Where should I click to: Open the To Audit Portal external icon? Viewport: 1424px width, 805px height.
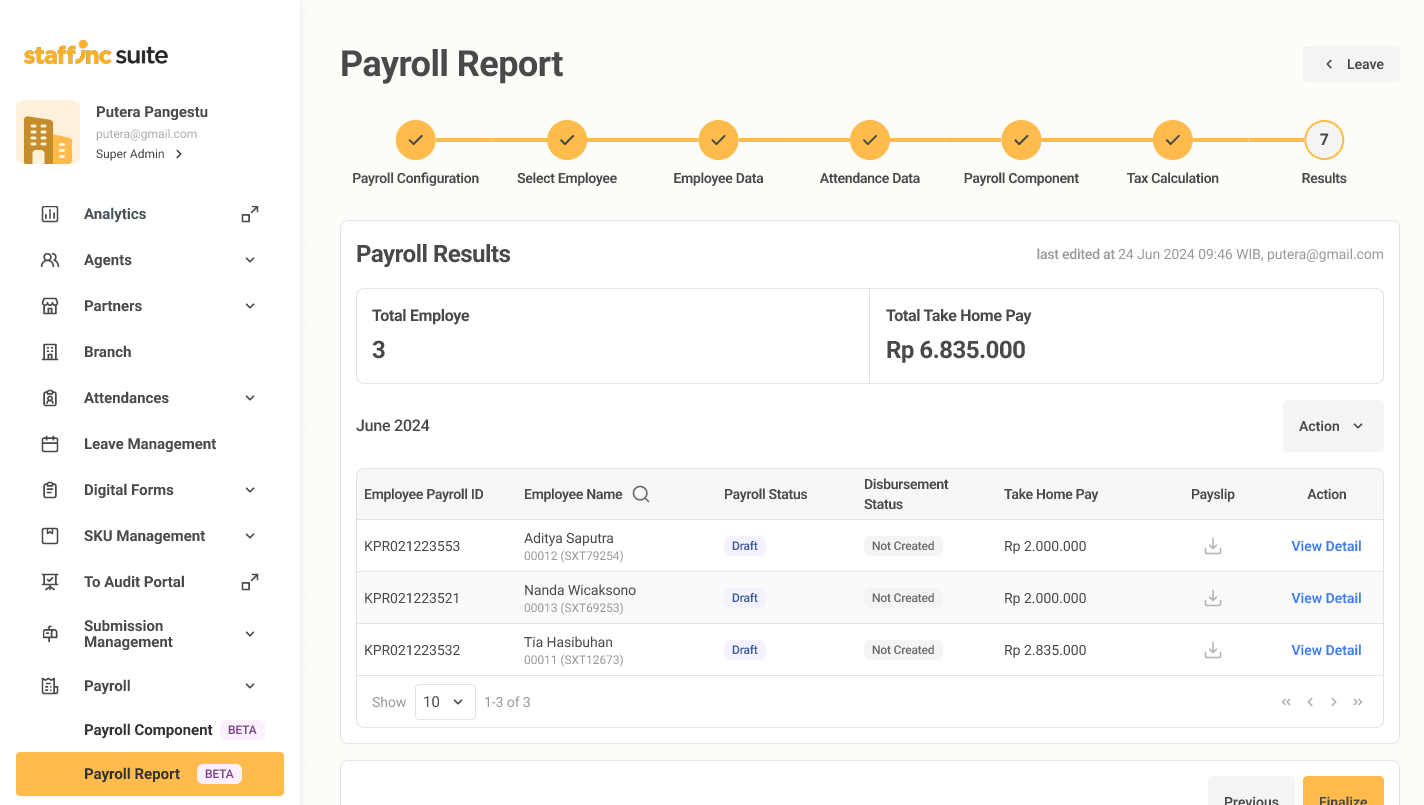click(x=250, y=582)
